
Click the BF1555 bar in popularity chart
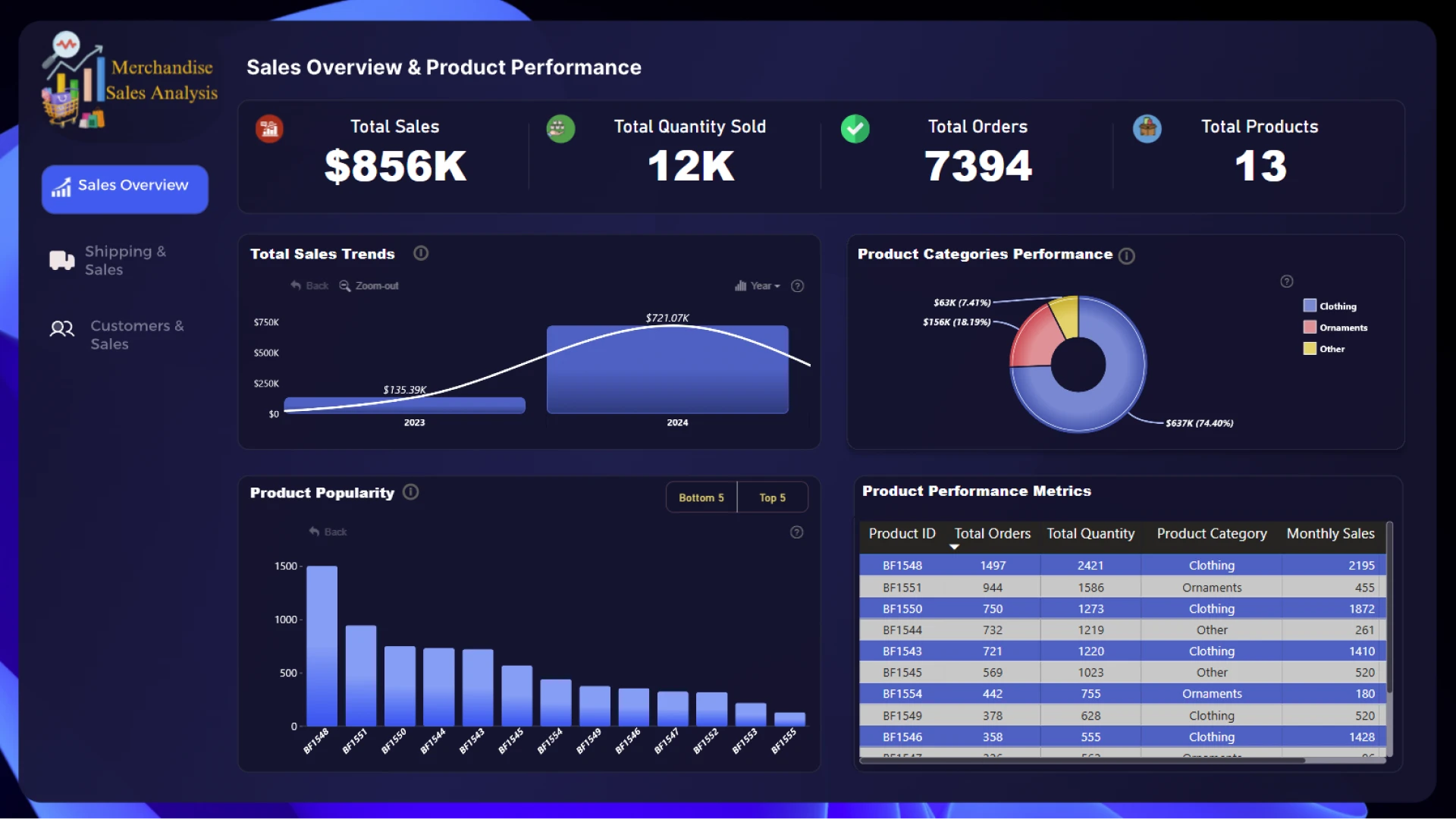point(789,719)
